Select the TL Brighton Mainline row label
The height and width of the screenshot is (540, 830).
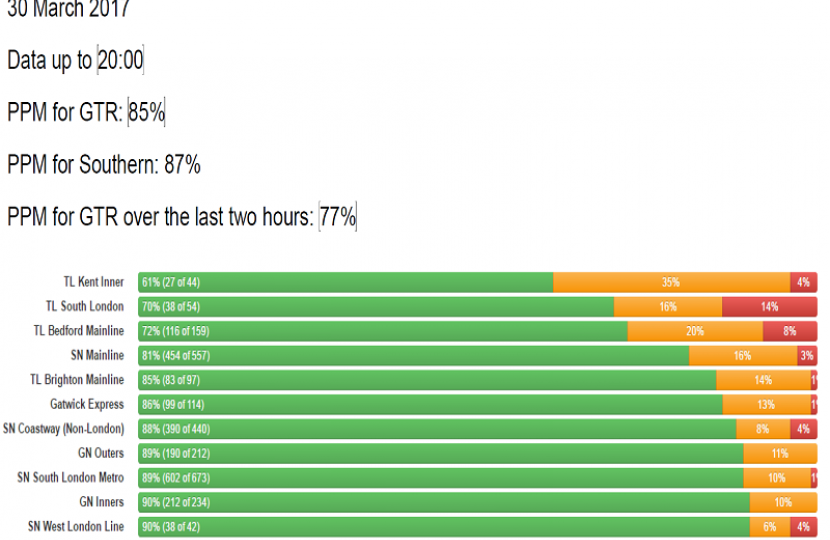[77, 380]
